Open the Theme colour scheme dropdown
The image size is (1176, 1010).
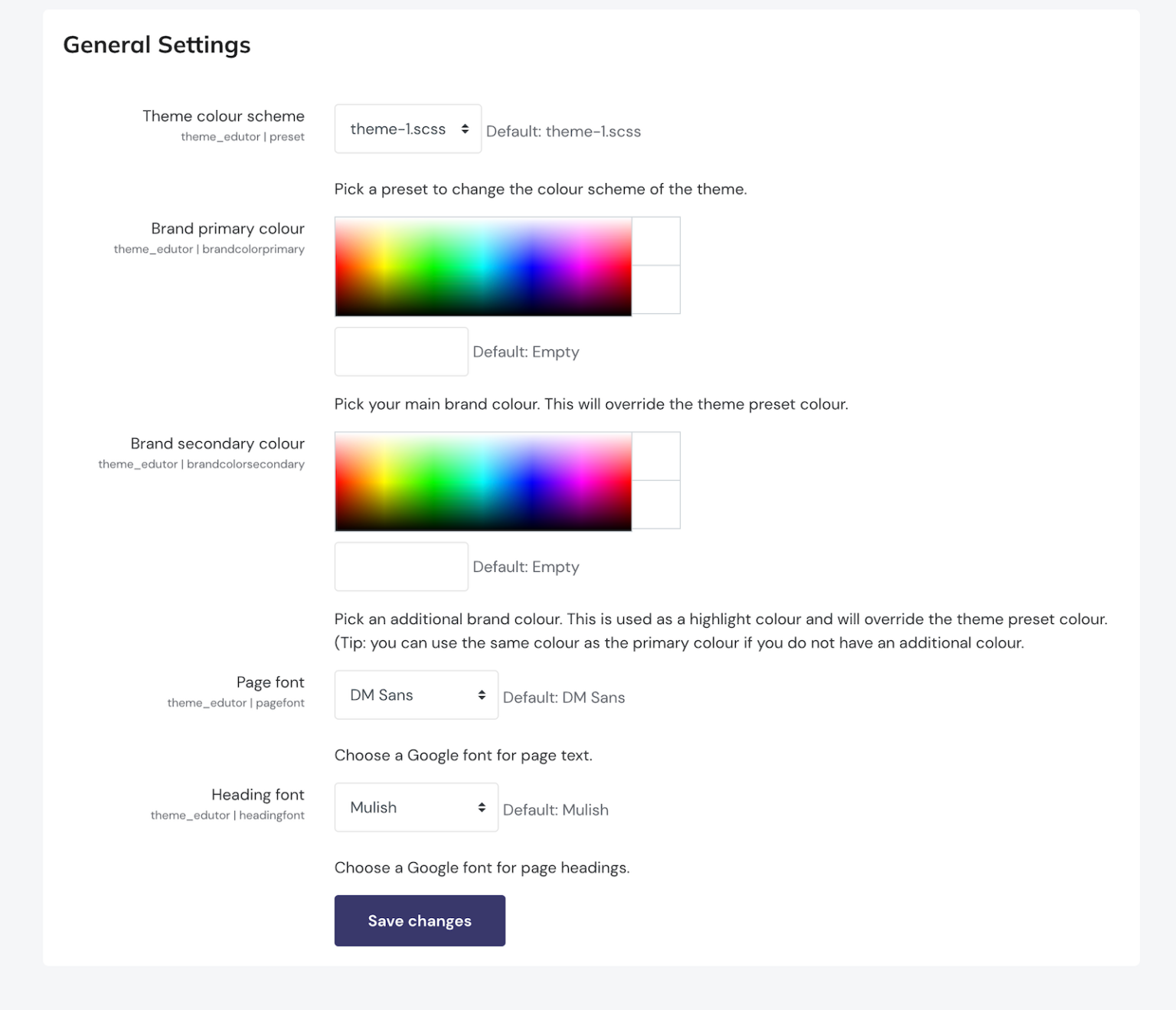coord(407,129)
